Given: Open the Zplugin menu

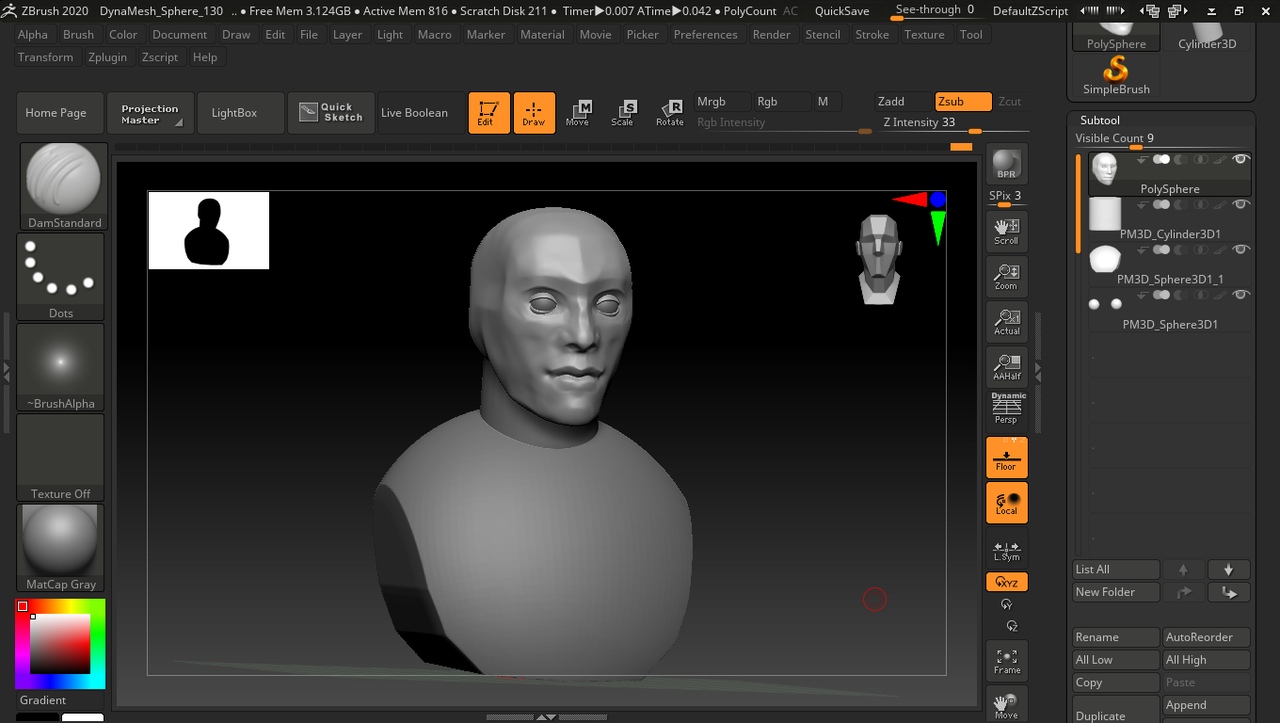Looking at the screenshot, I should tap(107, 57).
